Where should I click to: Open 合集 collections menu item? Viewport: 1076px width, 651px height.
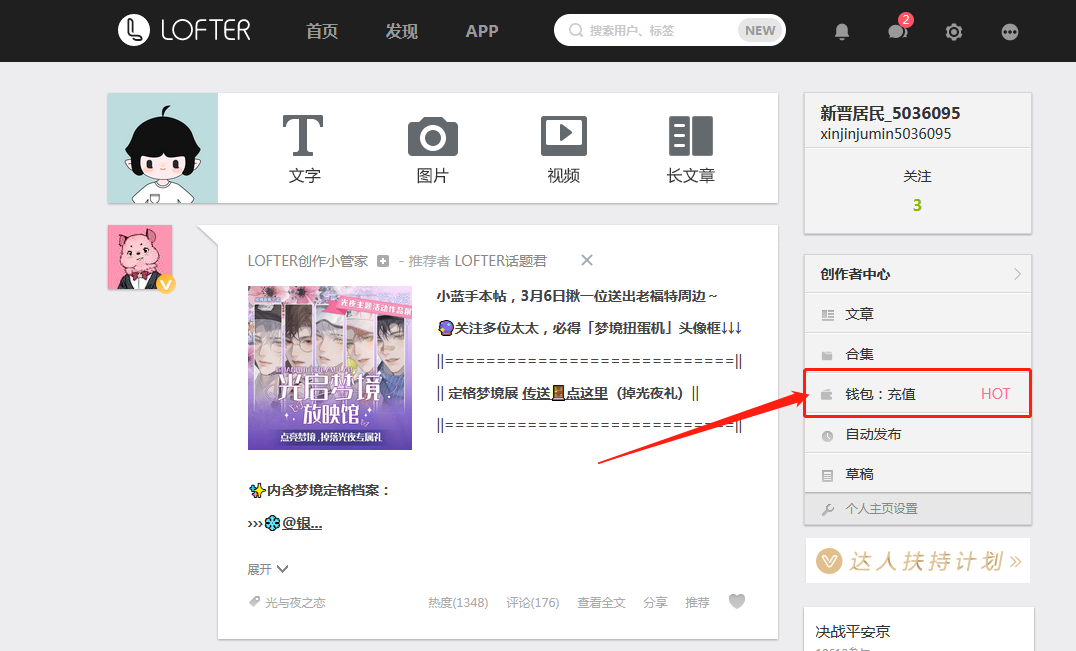pyautogui.click(x=917, y=354)
